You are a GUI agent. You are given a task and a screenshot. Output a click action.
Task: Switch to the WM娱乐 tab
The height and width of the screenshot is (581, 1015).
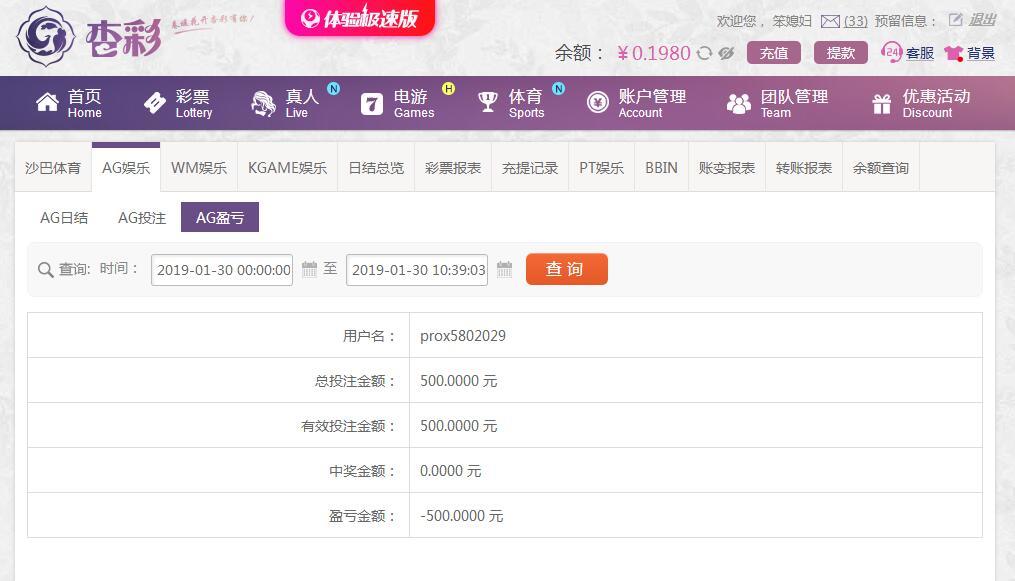pos(199,168)
